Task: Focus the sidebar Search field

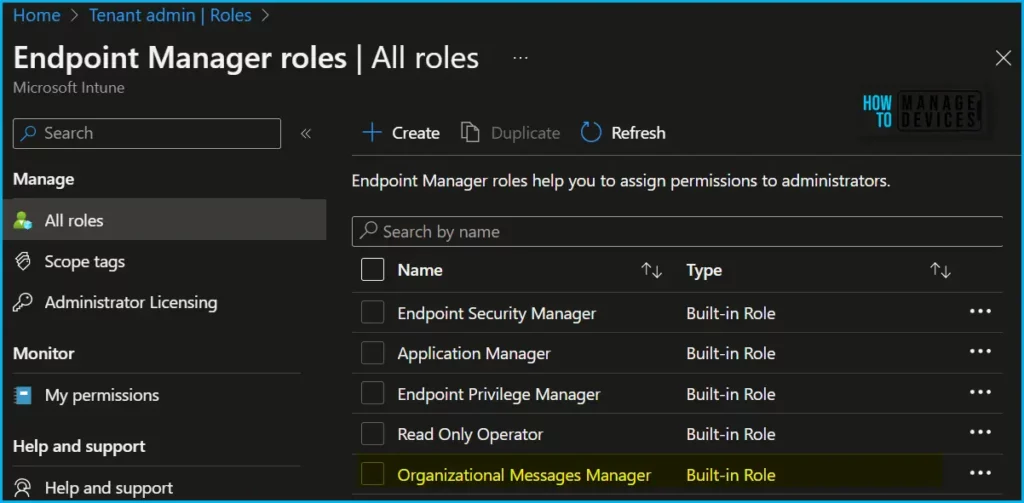Action: [147, 133]
